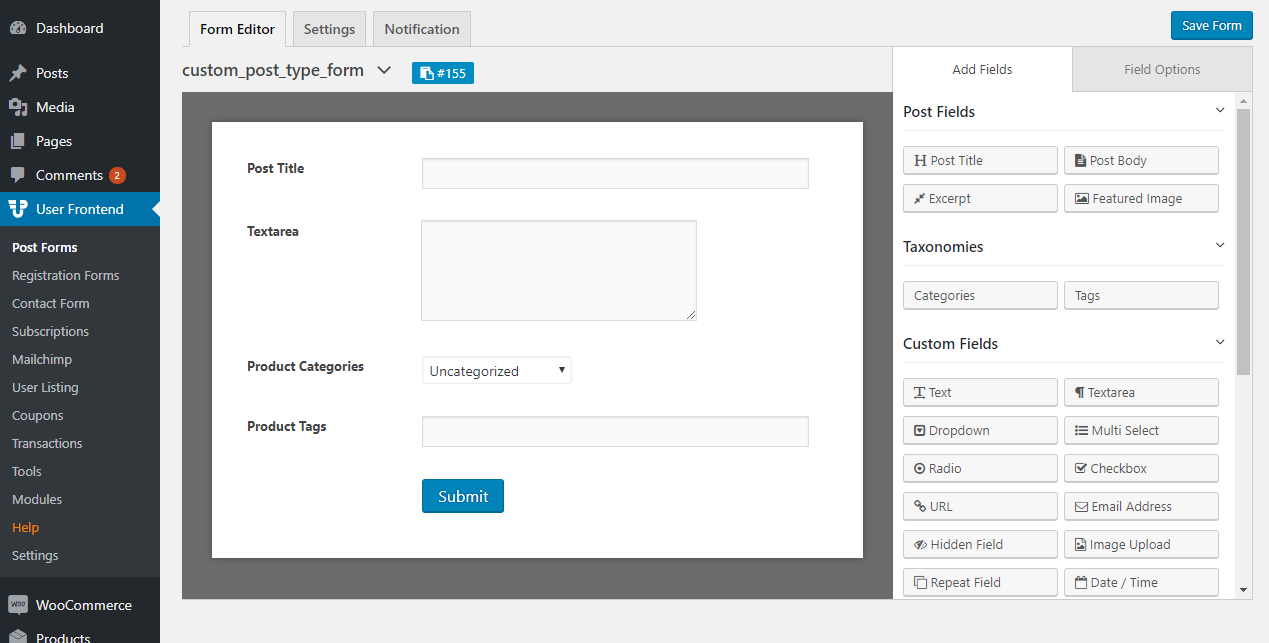Image resolution: width=1269 pixels, height=643 pixels.
Task: Switch to the Settings tab
Action: point(328,29)
